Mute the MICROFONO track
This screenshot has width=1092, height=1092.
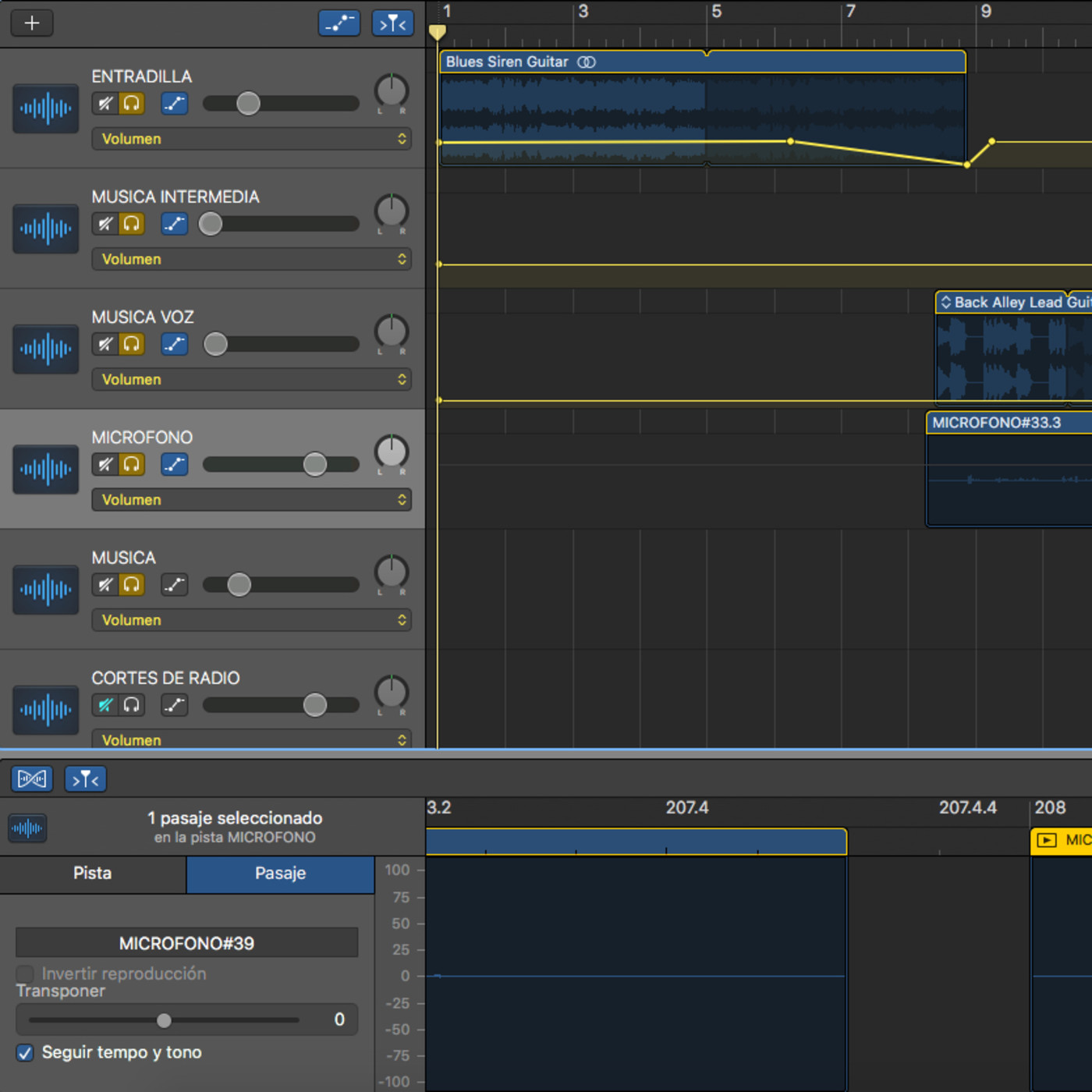(105, 464)
